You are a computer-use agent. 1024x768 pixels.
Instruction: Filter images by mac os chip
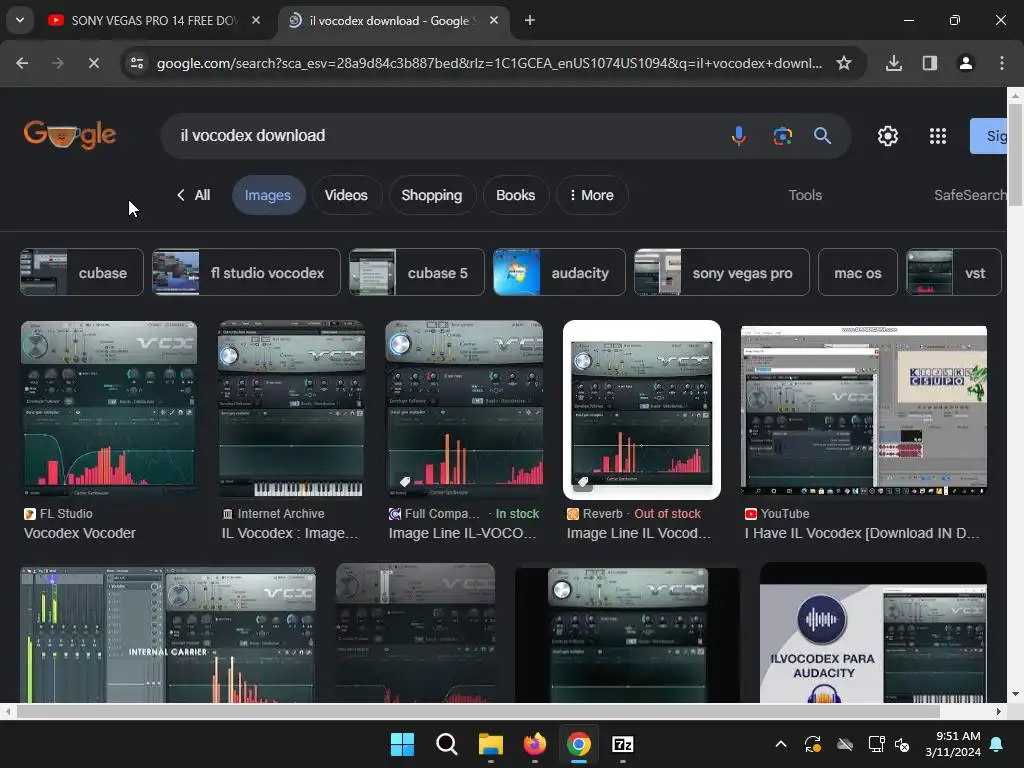[857, 272]
